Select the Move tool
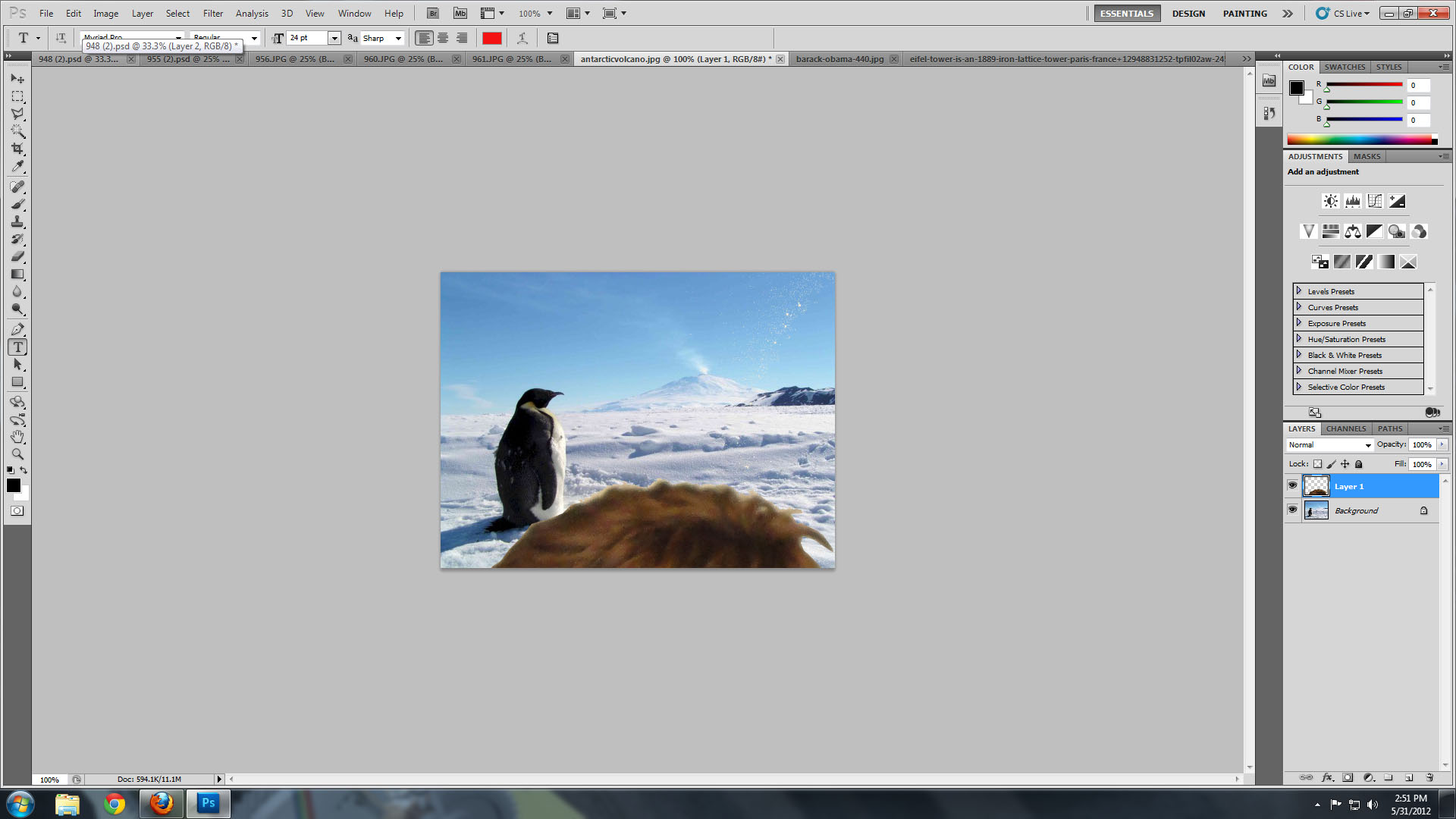 coord(17,78)
